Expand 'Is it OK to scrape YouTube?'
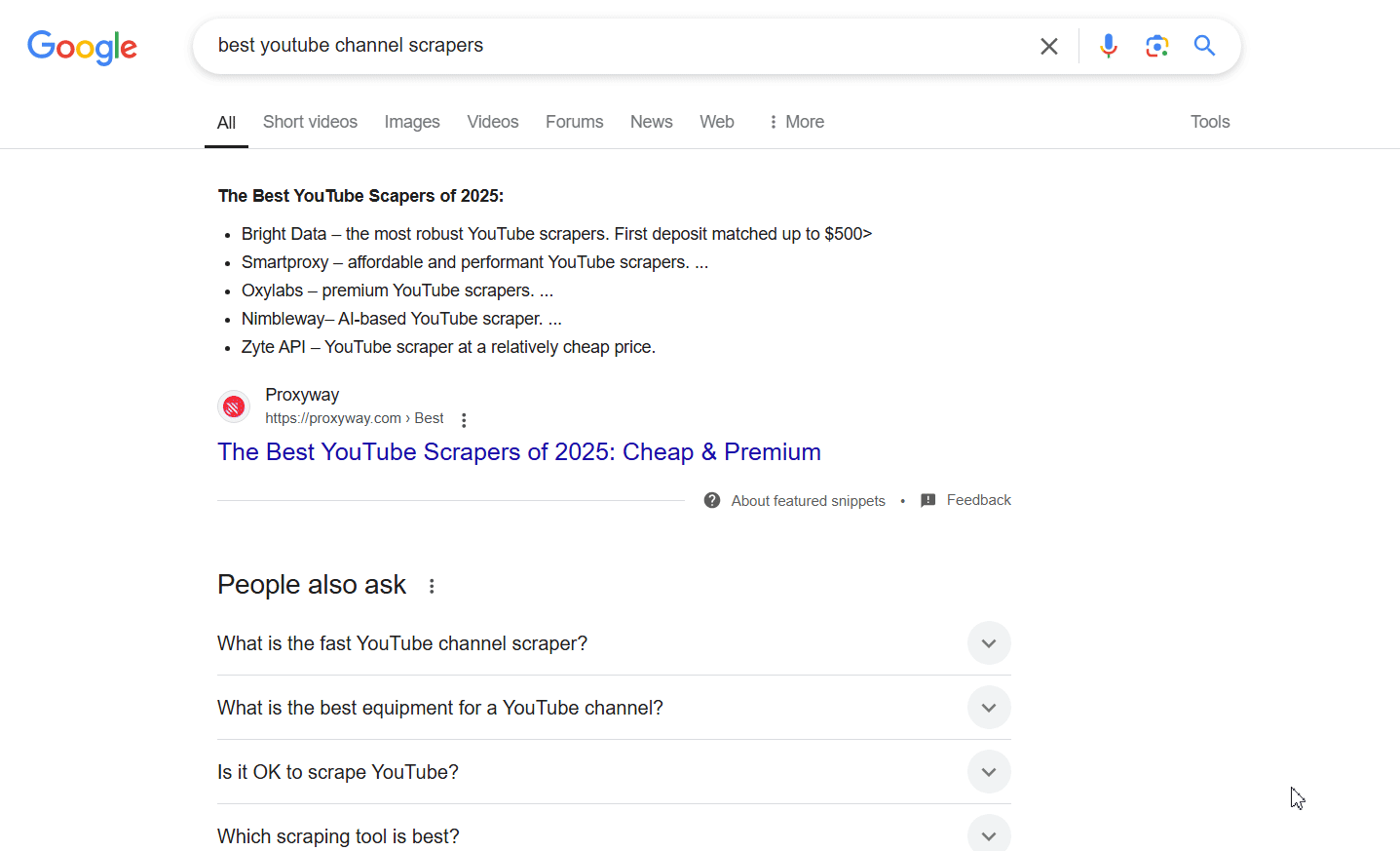Viewport: 1400px width, 851px height. 989,771
